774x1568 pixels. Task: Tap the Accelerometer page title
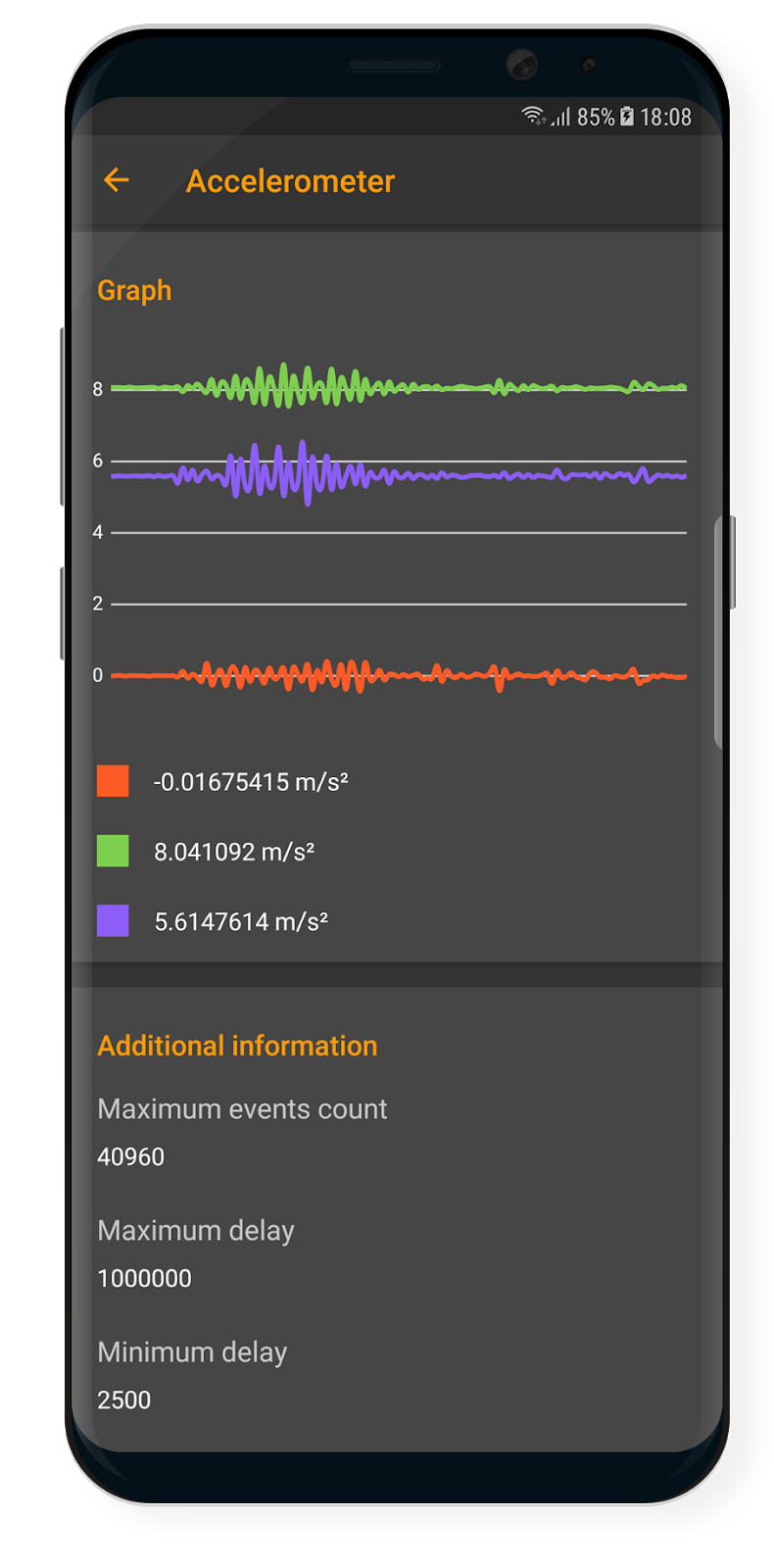click(290, 181)
